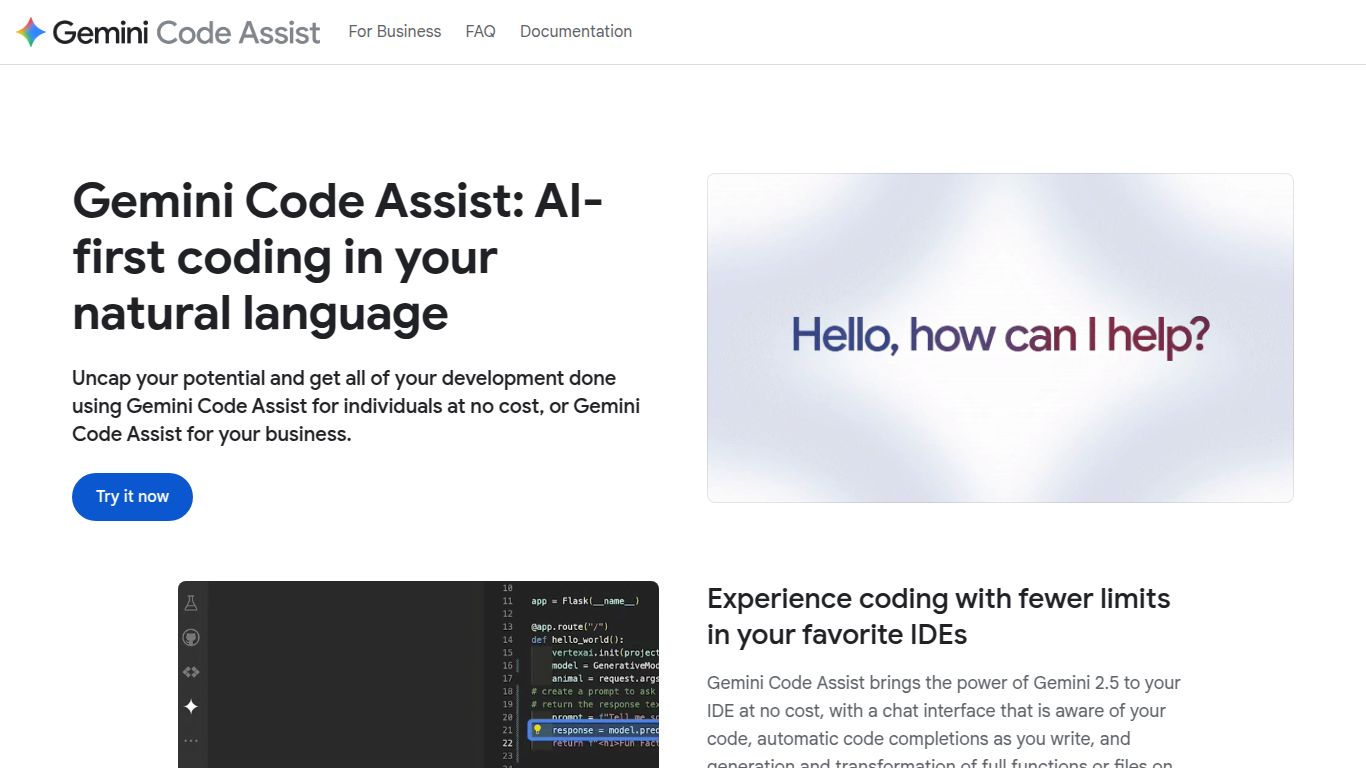Select the code brackets icon in the sidebar

[190, 672]
